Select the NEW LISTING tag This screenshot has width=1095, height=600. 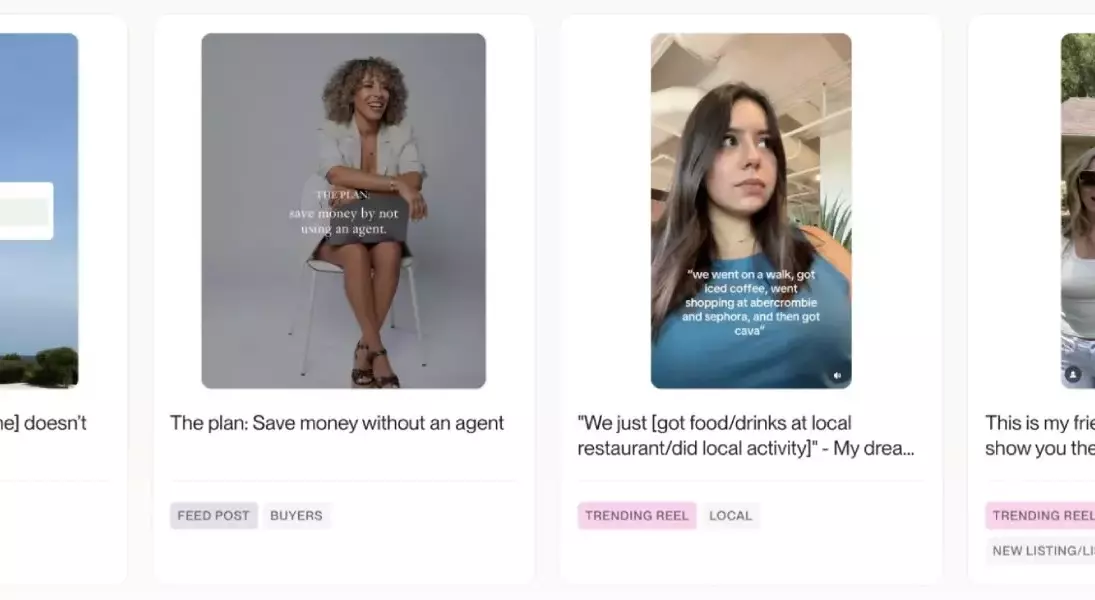(x=1041, y=550)
